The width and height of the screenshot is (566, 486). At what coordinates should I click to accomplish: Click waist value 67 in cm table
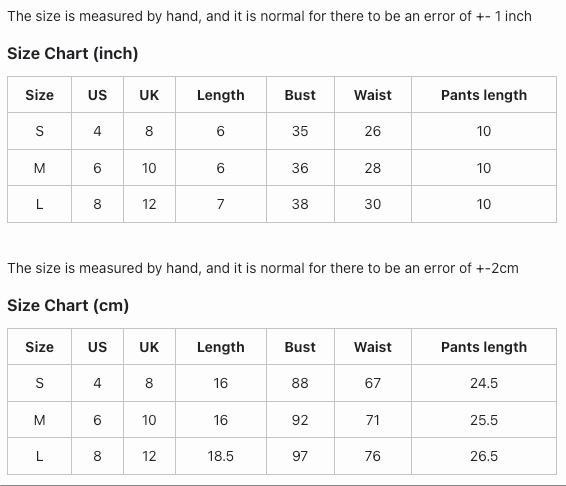pos(373,383)
